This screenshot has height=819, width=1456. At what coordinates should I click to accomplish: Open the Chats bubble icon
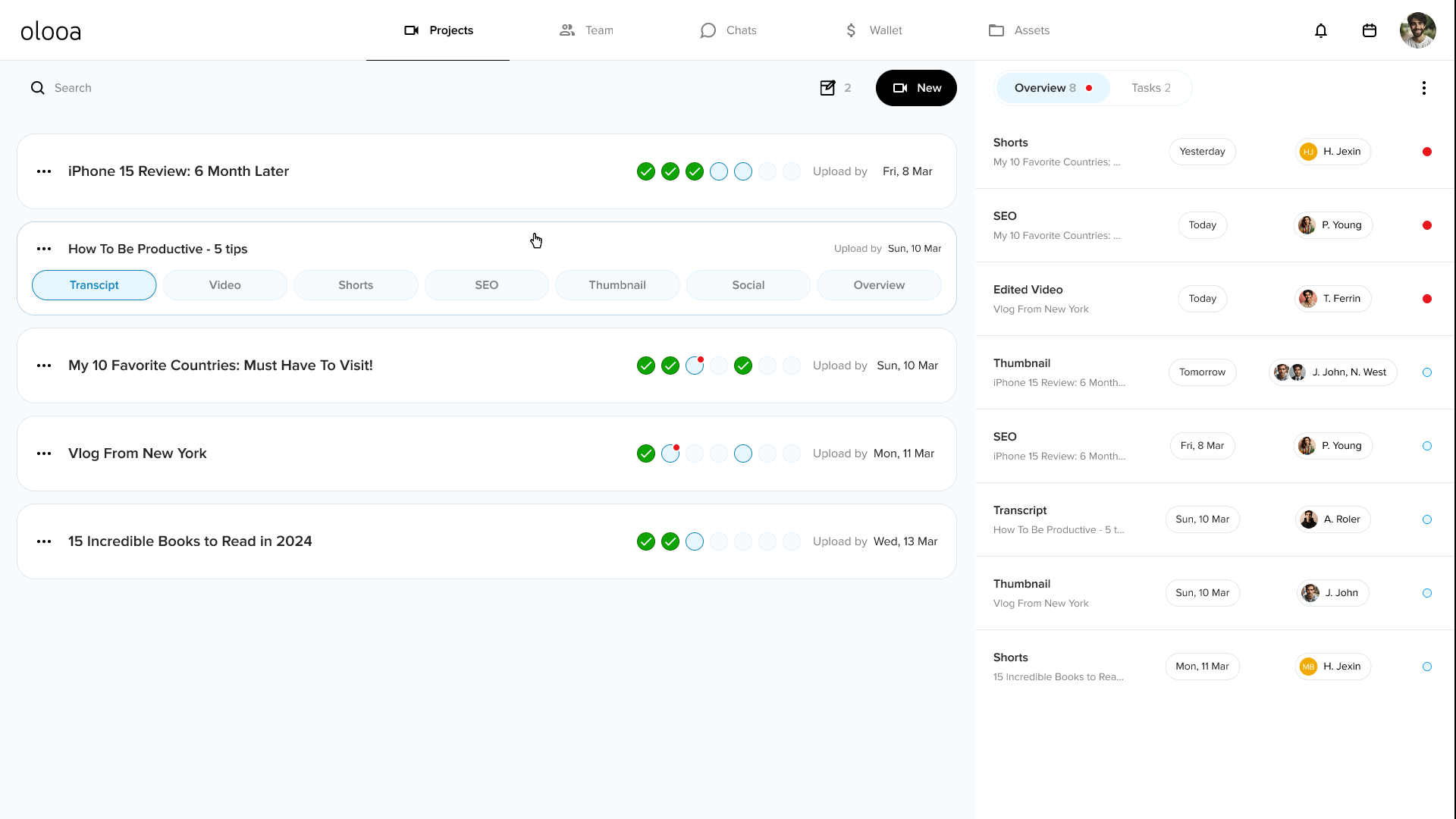(708, 30)
